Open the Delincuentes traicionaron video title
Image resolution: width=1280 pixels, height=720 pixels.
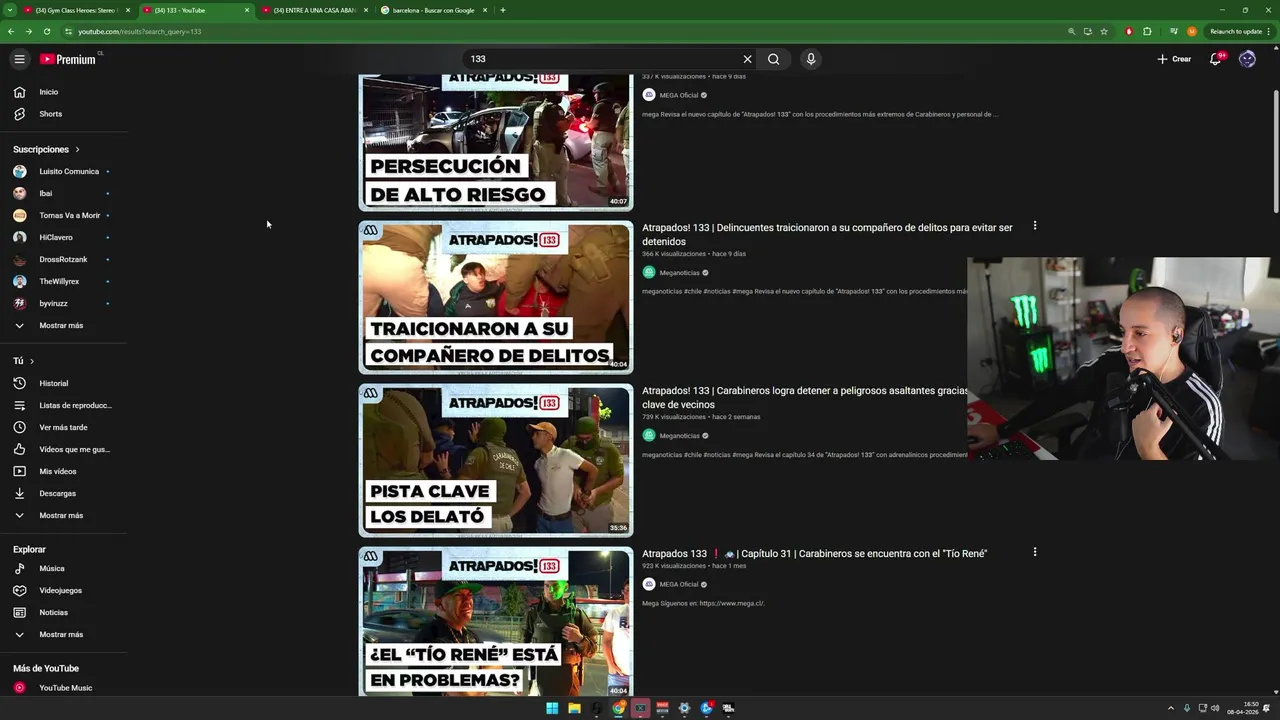click(827, 235)
